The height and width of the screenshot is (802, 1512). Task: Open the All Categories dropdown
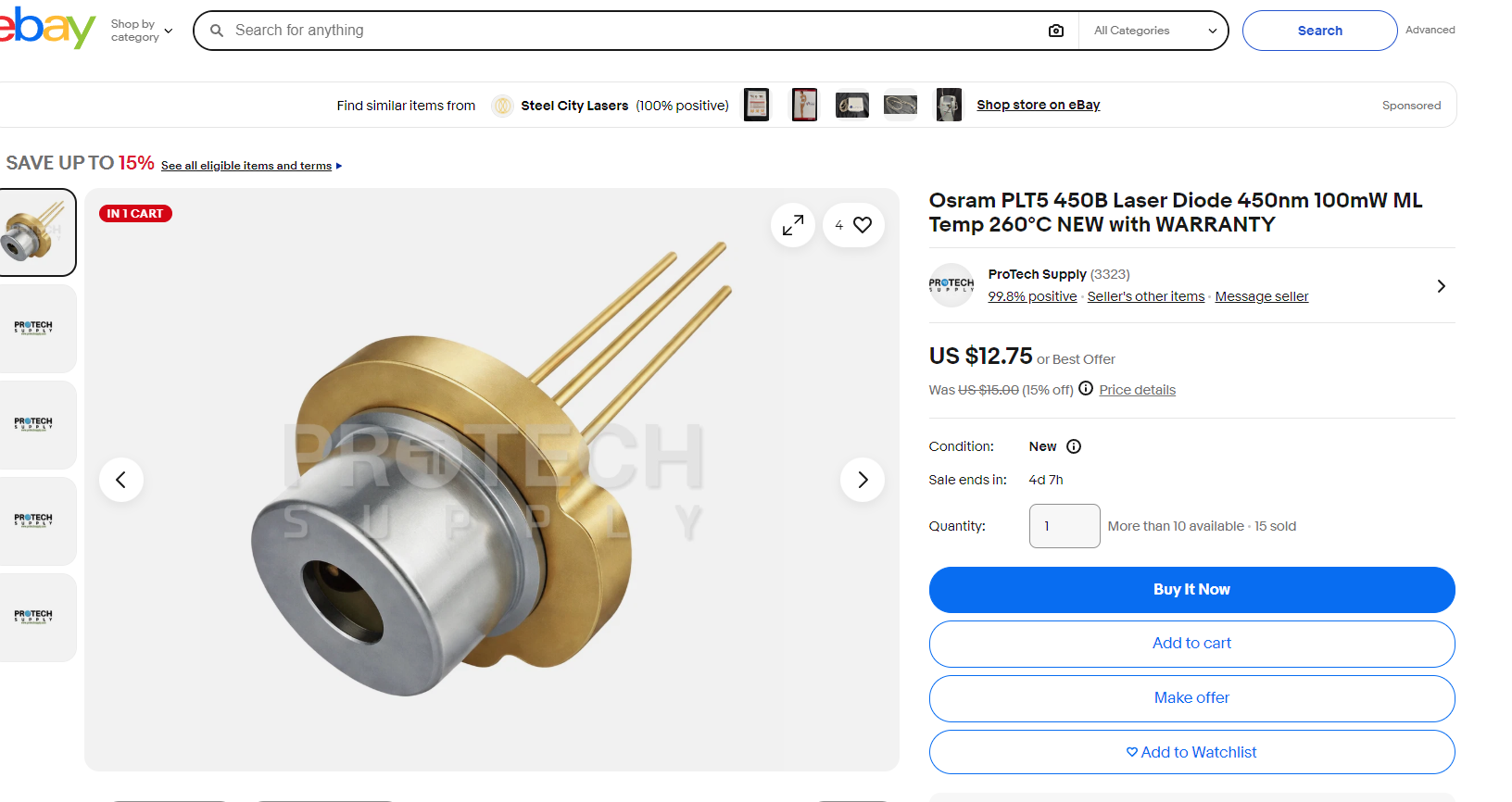[1154, 31]
